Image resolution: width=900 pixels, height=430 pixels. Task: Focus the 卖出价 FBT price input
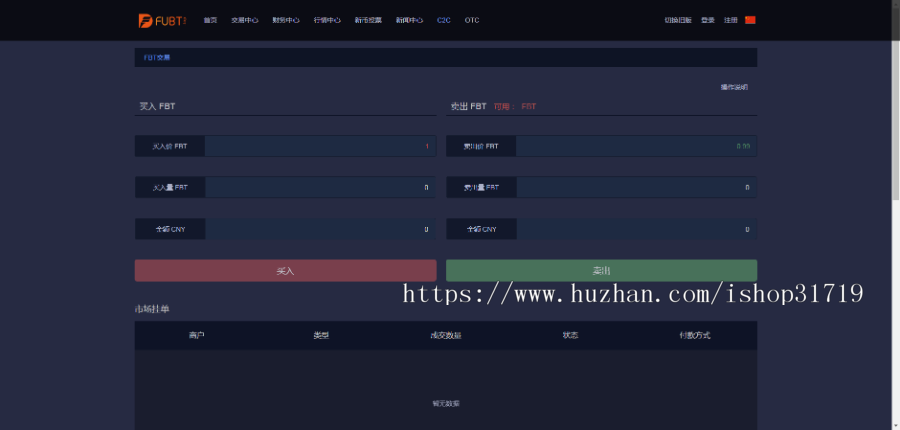coord(636,146)
